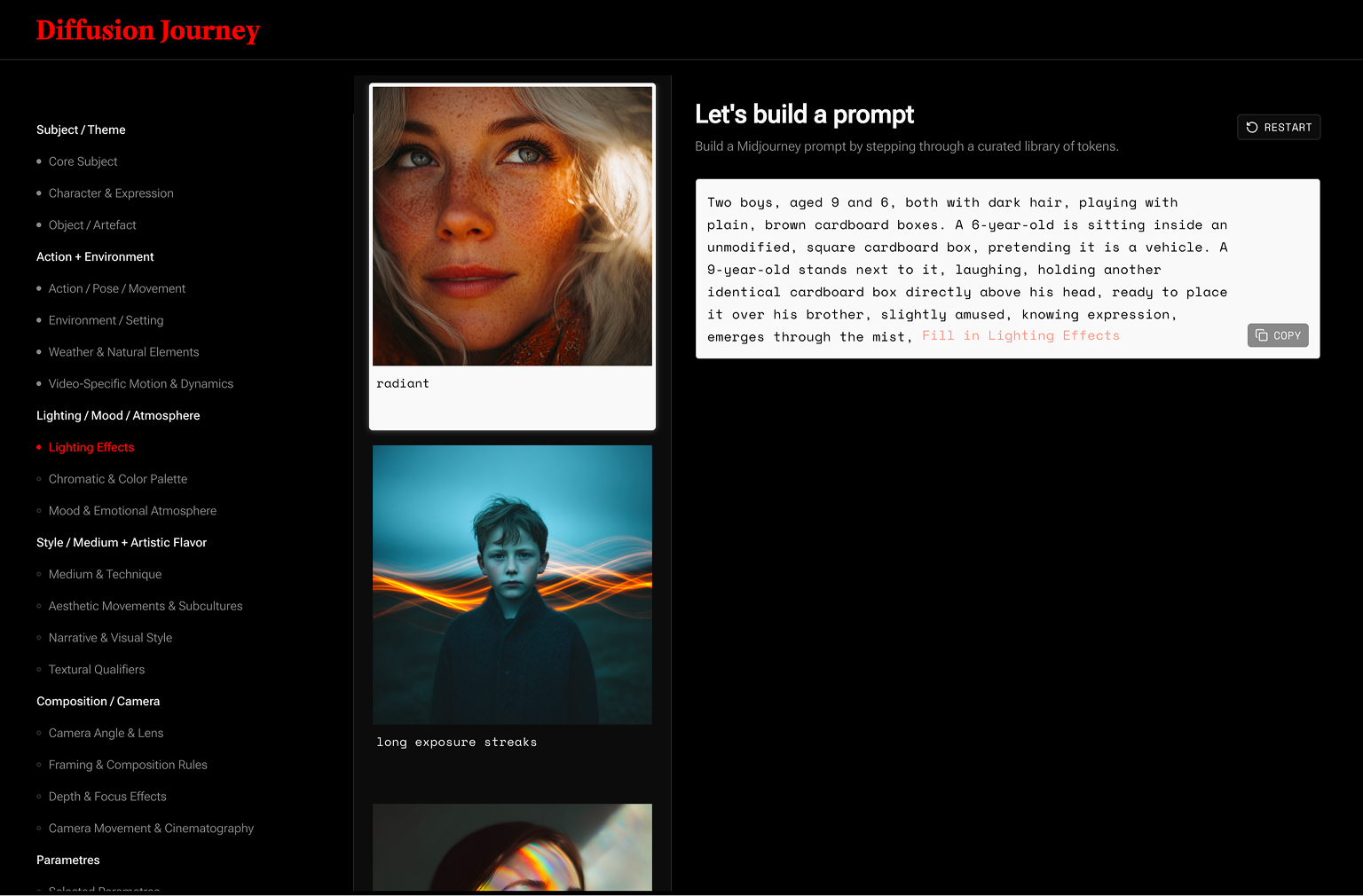
Task: Select the active Lighting Effects item
Action: click(91, 447)
